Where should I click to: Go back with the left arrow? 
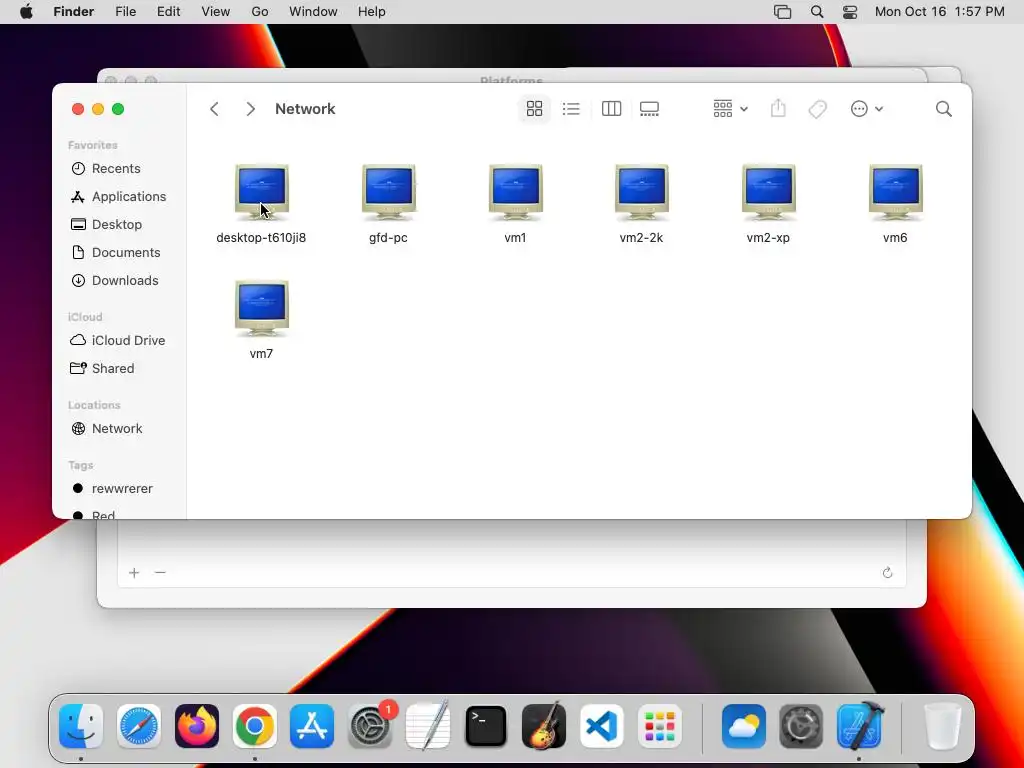point(214,109)
